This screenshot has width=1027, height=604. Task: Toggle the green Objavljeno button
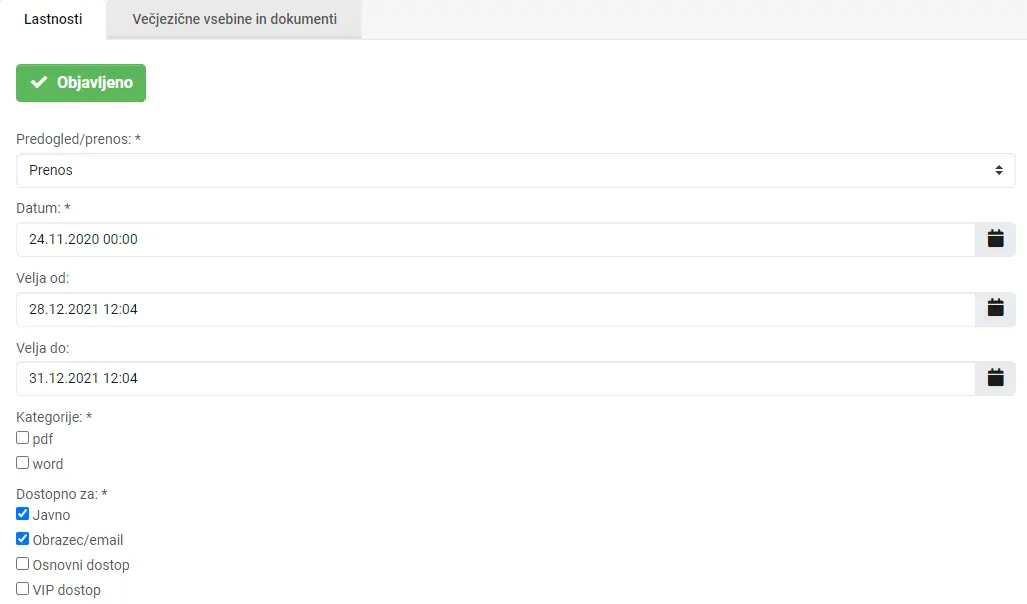[x=81, y=83]
